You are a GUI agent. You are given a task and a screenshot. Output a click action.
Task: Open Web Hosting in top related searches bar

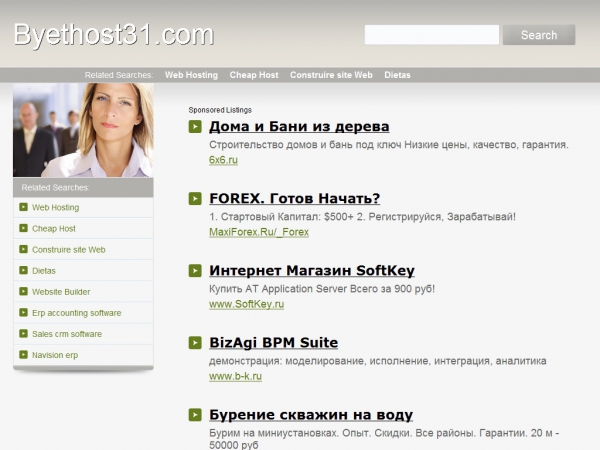point(191,75)
